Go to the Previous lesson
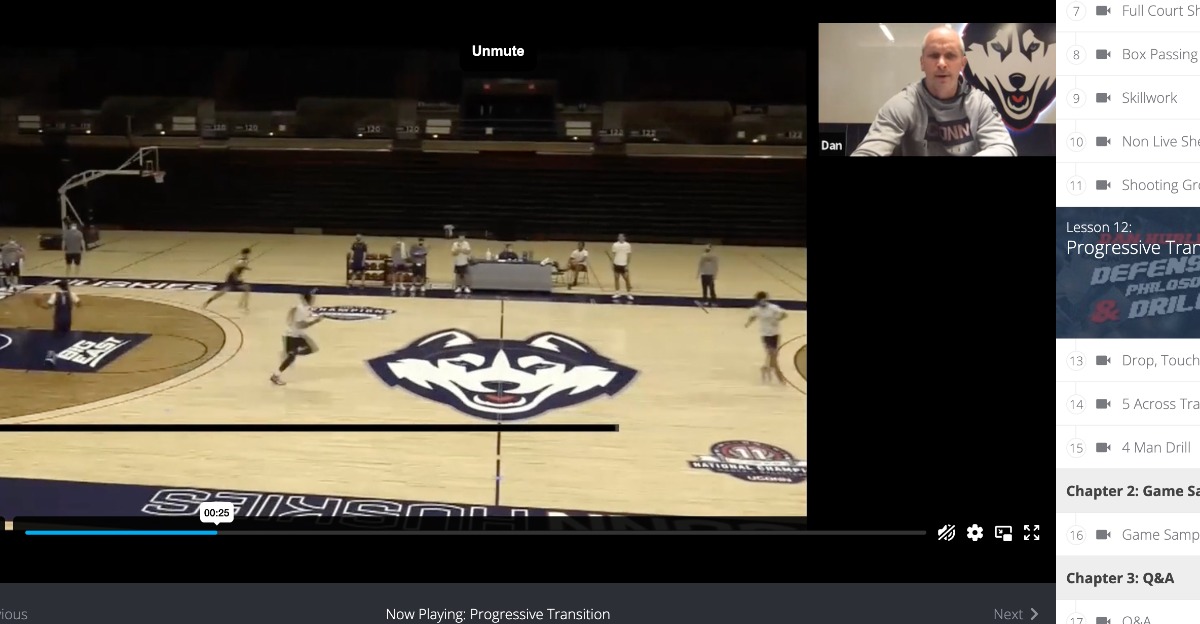 pos(14,614)
